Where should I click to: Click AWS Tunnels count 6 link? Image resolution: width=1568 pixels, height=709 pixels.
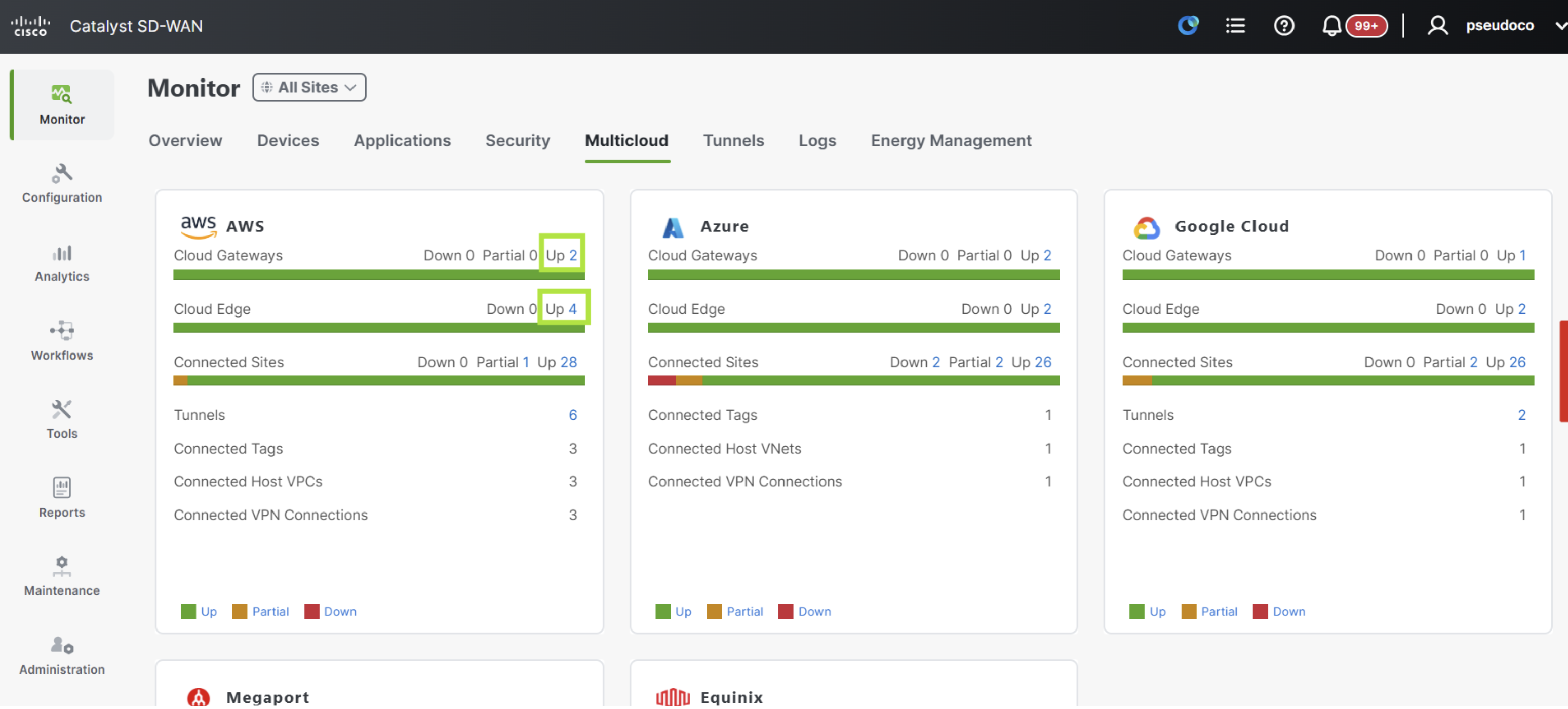tap(572, 415)
